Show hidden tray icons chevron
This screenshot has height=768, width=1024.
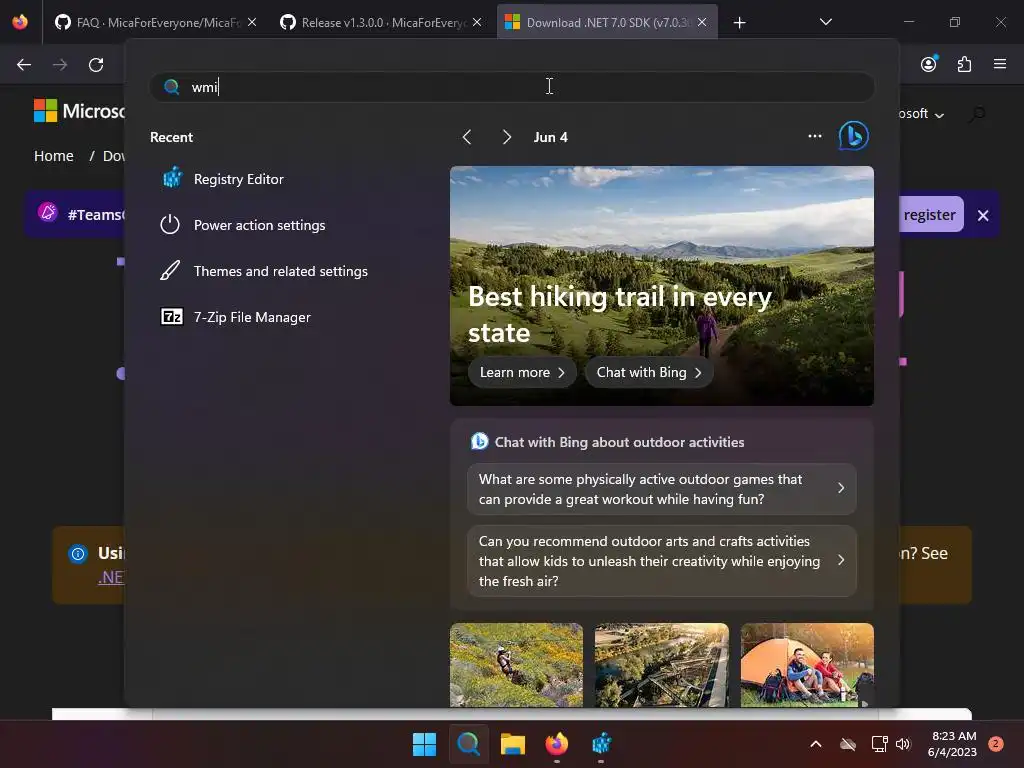816,744
